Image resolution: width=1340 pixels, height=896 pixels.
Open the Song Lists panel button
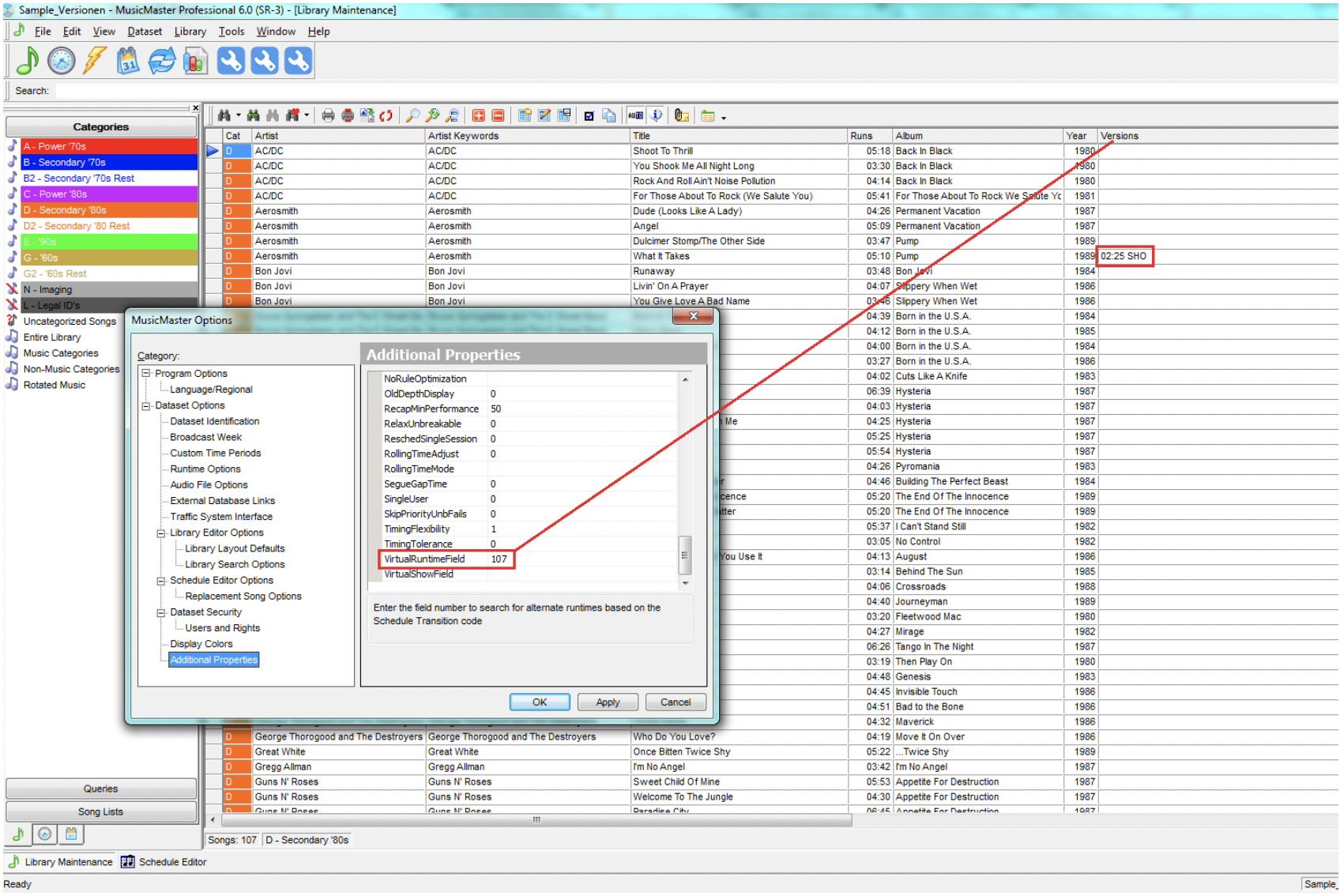pyautogui.click(x=101, y=811)
